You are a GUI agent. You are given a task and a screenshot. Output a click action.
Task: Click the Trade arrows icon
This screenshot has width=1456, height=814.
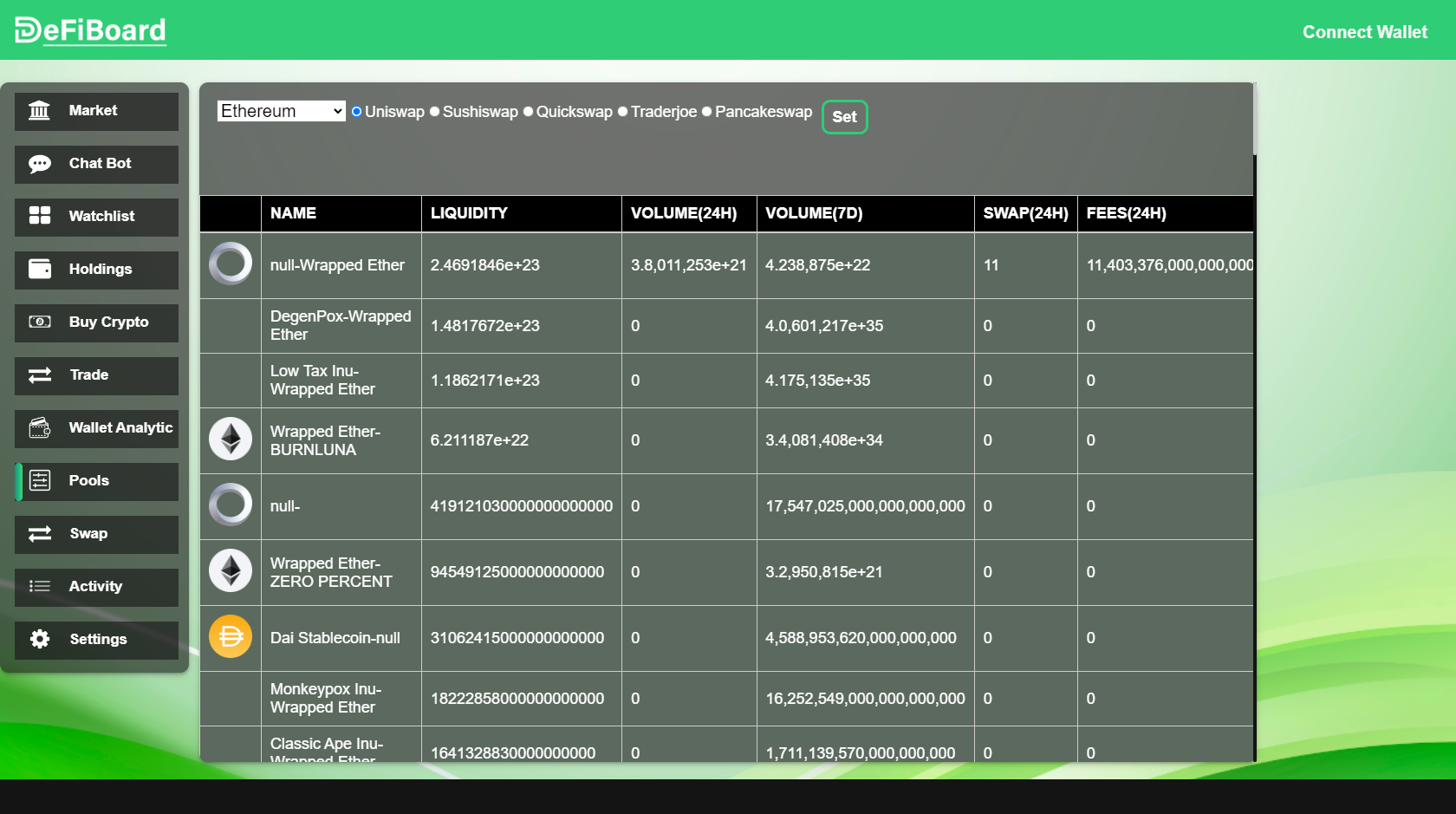(x=40, y=374)
